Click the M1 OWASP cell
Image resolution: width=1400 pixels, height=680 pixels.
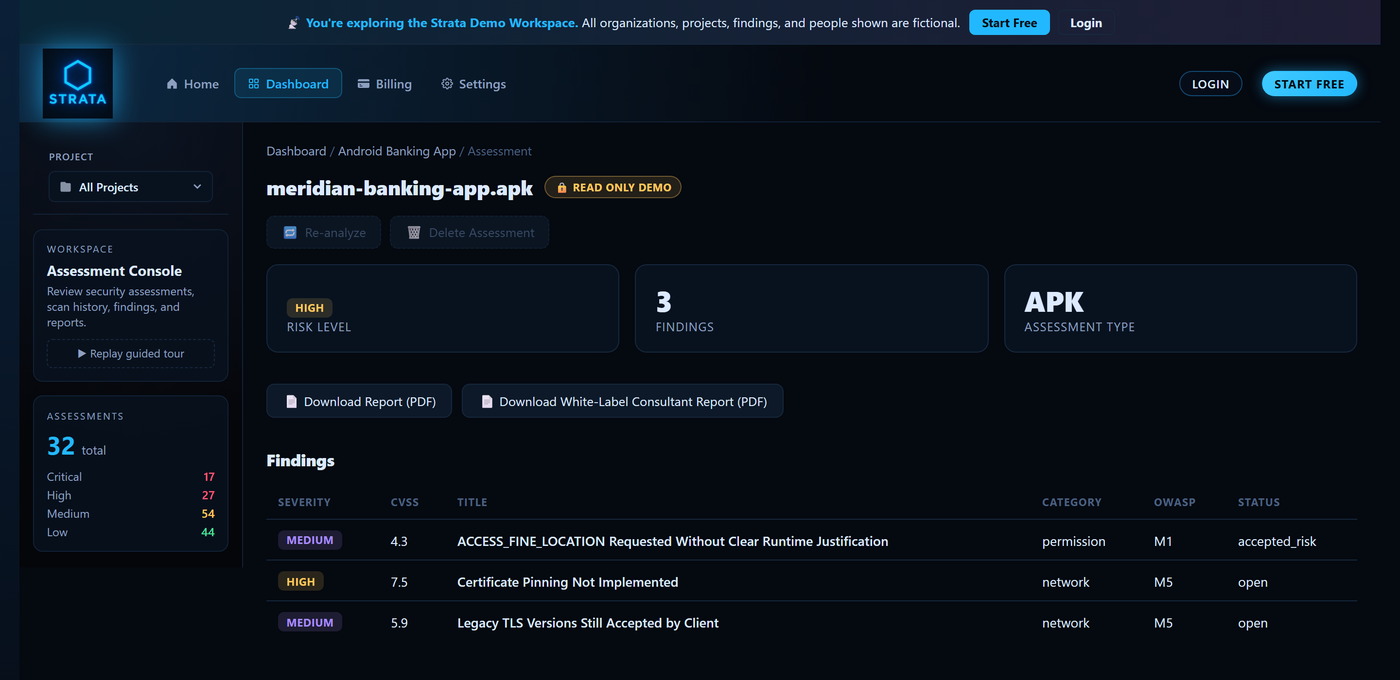pyautogui.click(x=1163, y=541)
